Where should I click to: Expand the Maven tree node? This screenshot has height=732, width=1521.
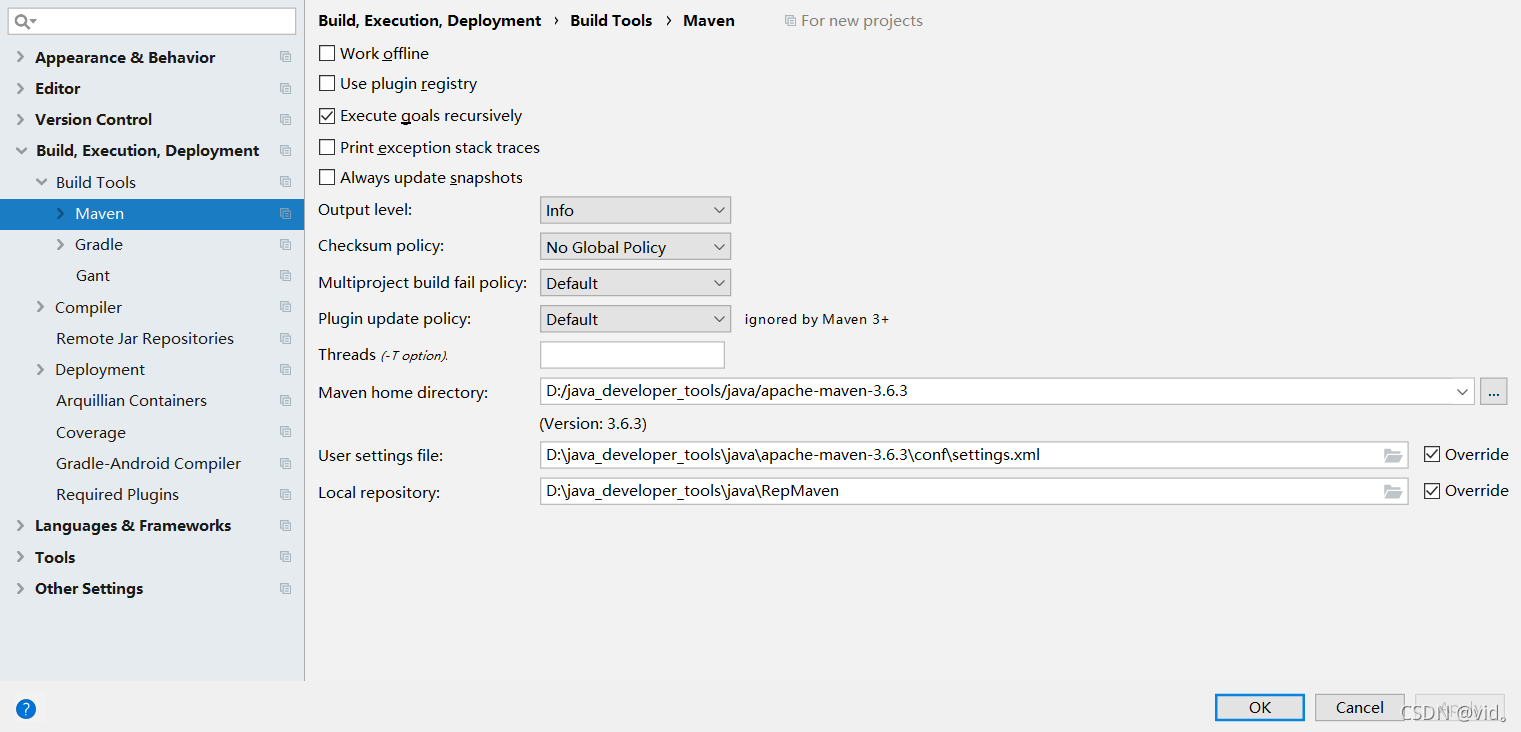point(60,213)
